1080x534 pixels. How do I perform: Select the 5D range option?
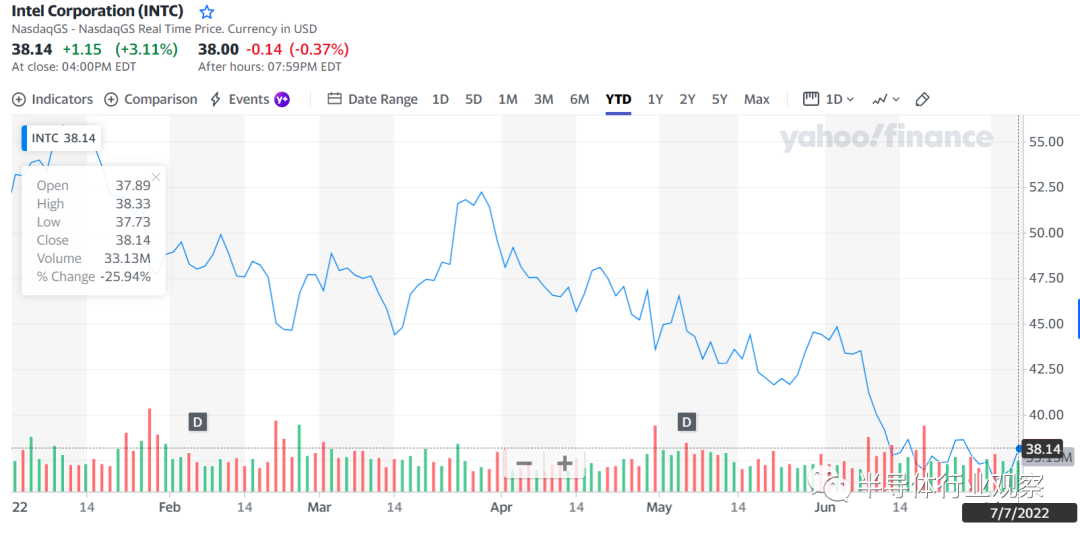point(473,99)
